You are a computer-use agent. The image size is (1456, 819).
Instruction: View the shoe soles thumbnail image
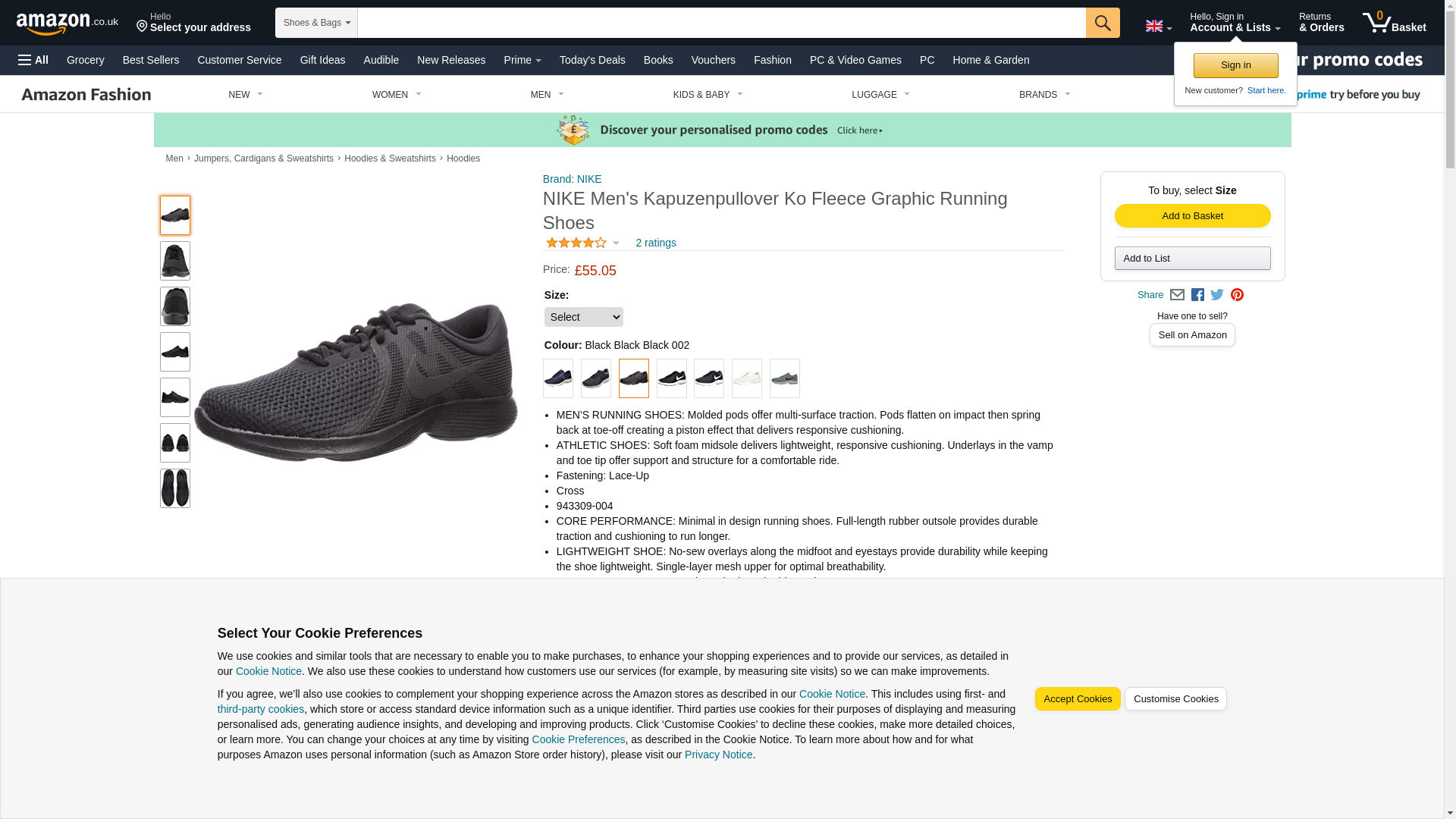point(174,488)
